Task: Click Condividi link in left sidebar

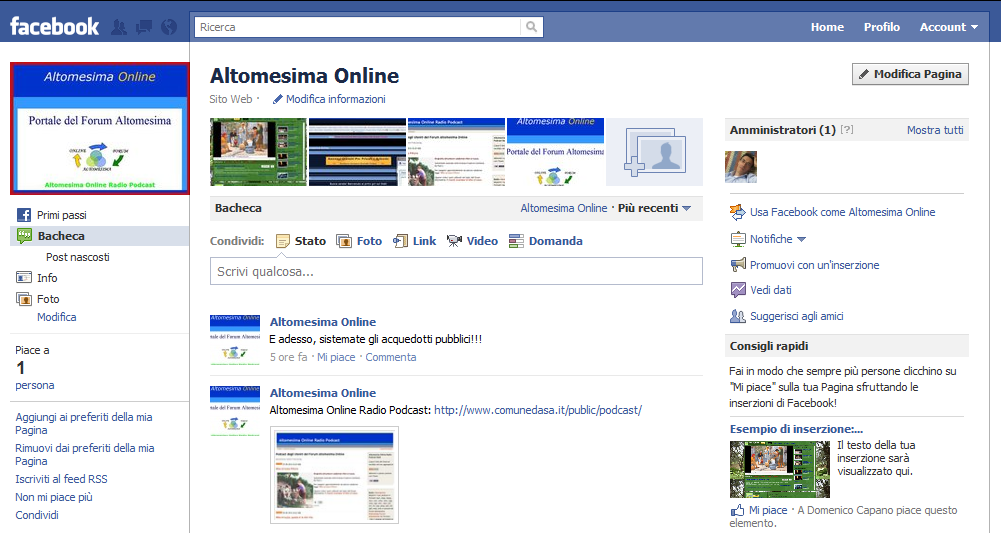Action: [36, 514]
